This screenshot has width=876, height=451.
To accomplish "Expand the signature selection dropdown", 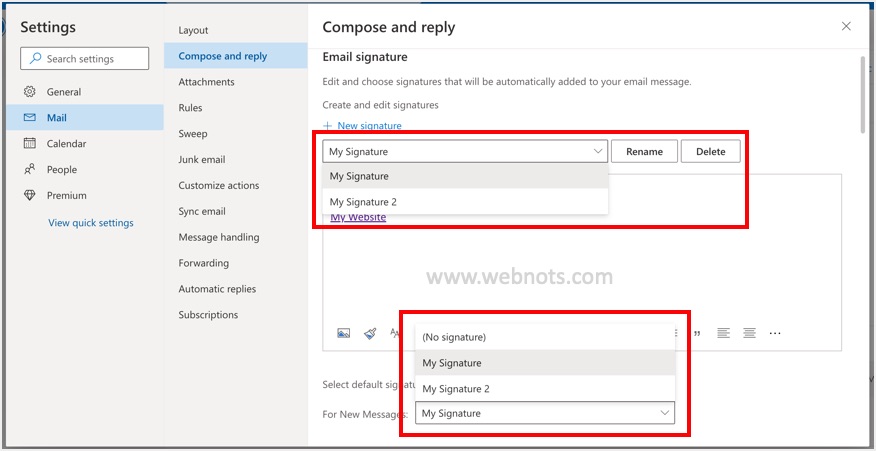I will point(598,152).
